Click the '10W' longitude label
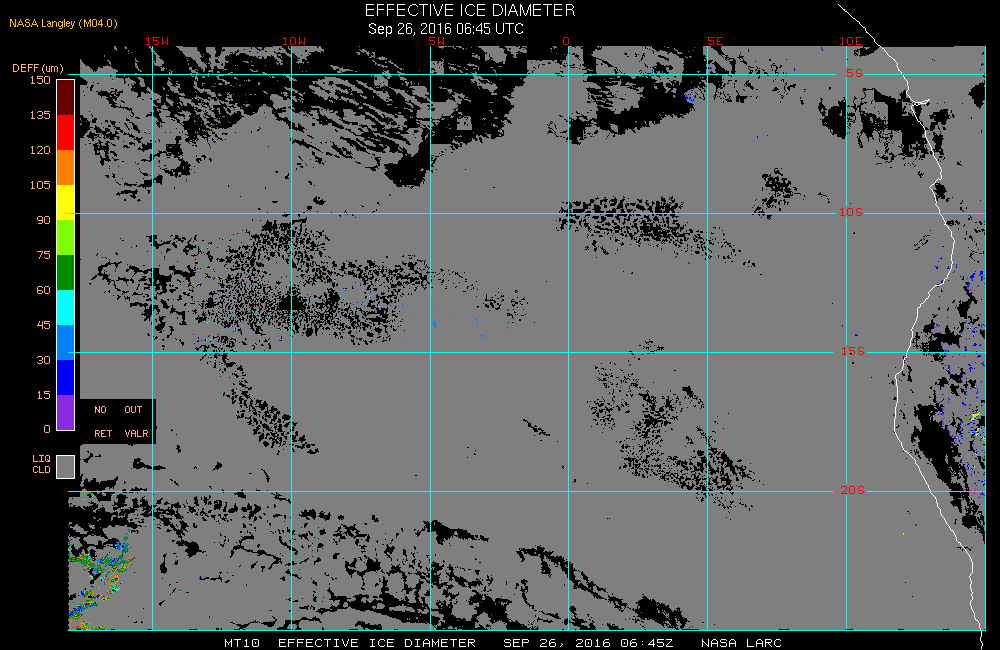This screenshot has height=650, width=1000. click(294, 41)
